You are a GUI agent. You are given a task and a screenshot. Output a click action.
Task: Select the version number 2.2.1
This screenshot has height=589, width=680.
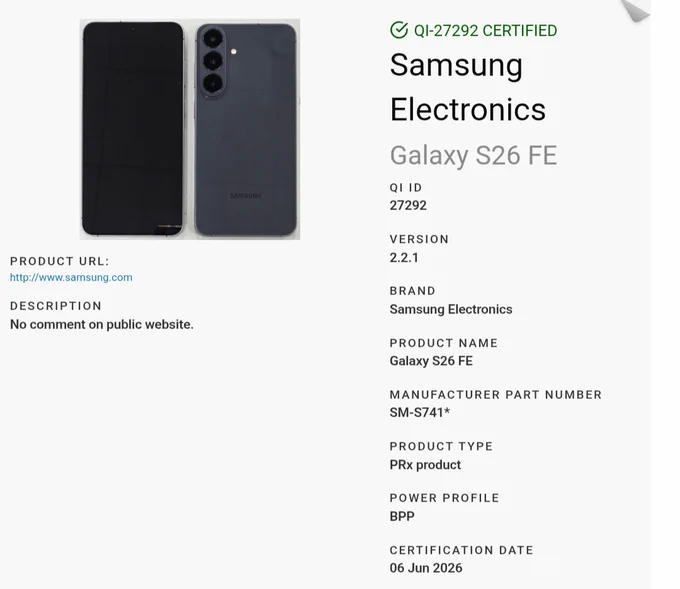[404, 258]
